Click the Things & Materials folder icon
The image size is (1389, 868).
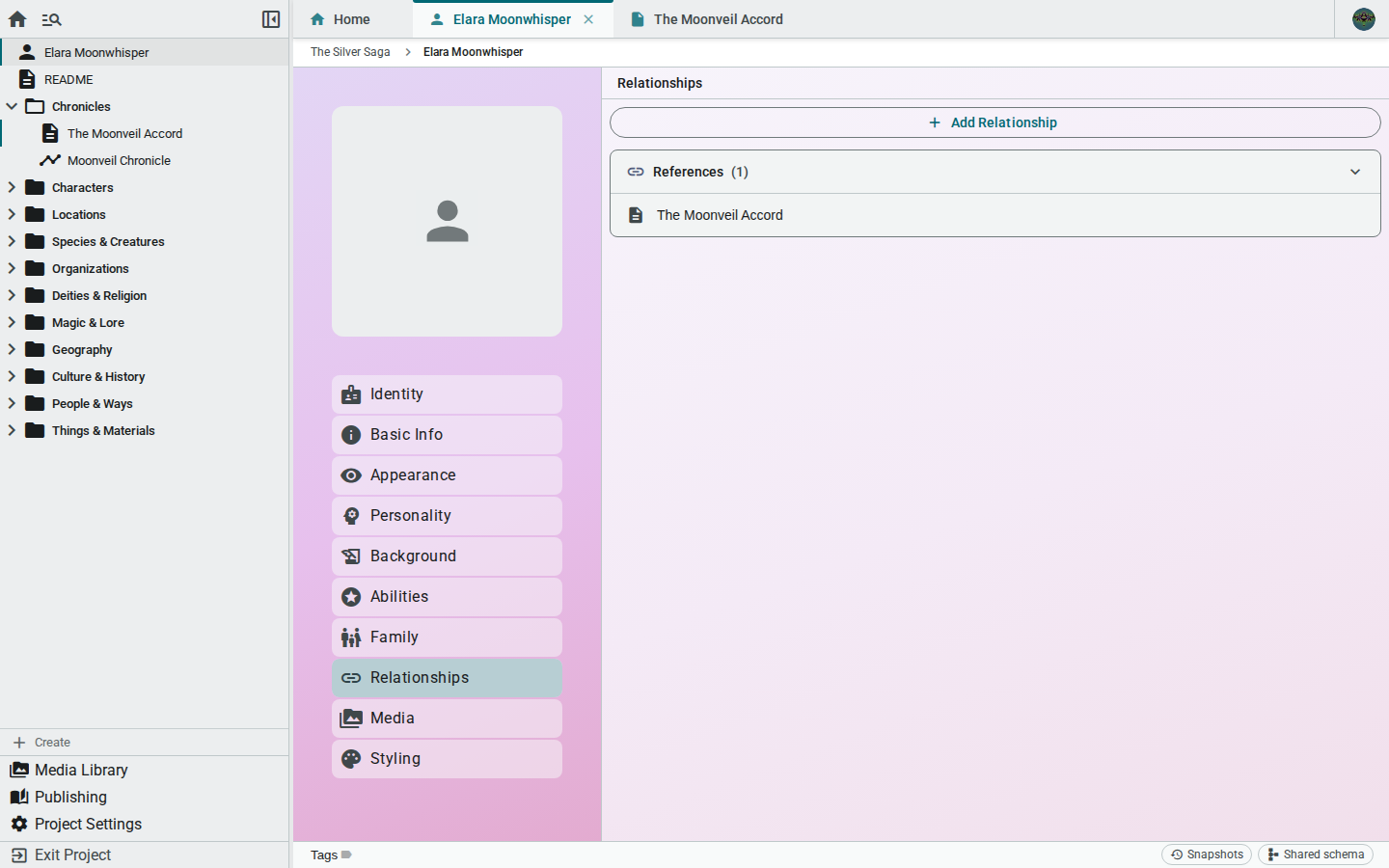35,430
